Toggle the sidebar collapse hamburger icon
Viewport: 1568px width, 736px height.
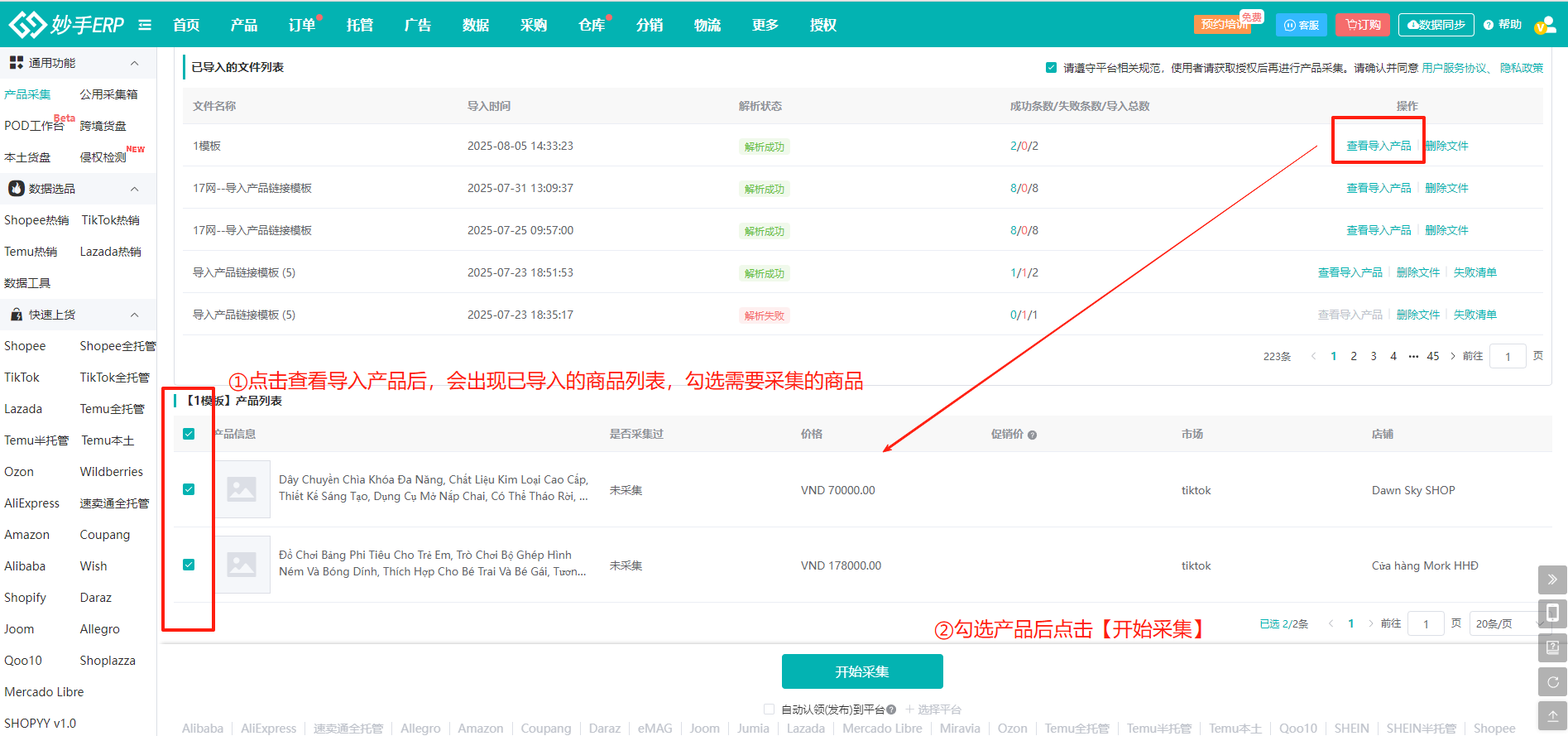(x=145, y=25)
